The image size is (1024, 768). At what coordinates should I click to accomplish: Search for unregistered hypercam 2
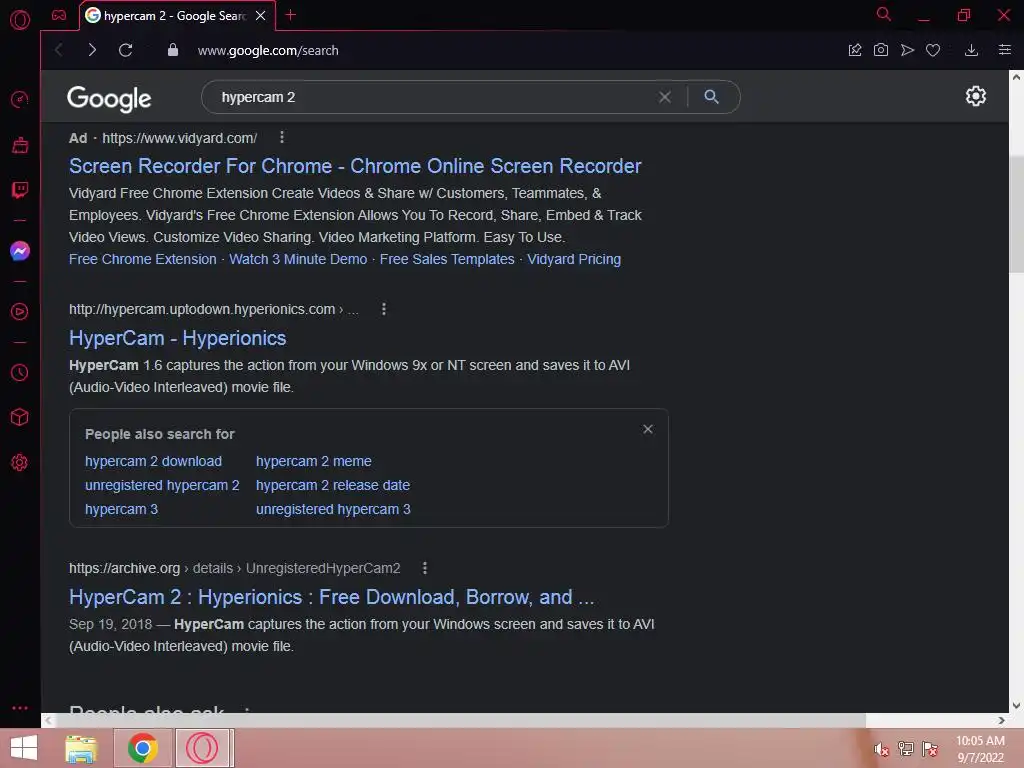[x=162, y=485]
